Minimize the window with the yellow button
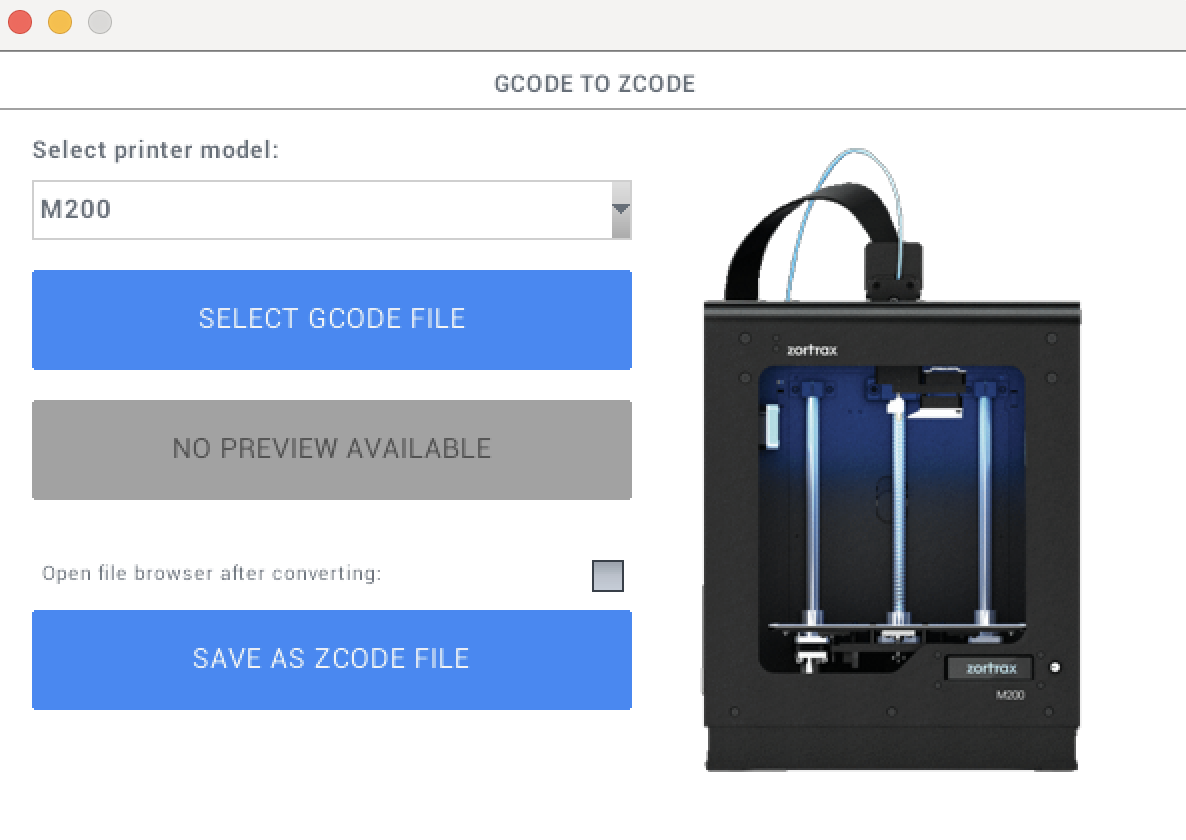The height and width of the screenshot is (840, 1186). coord(58,21)
